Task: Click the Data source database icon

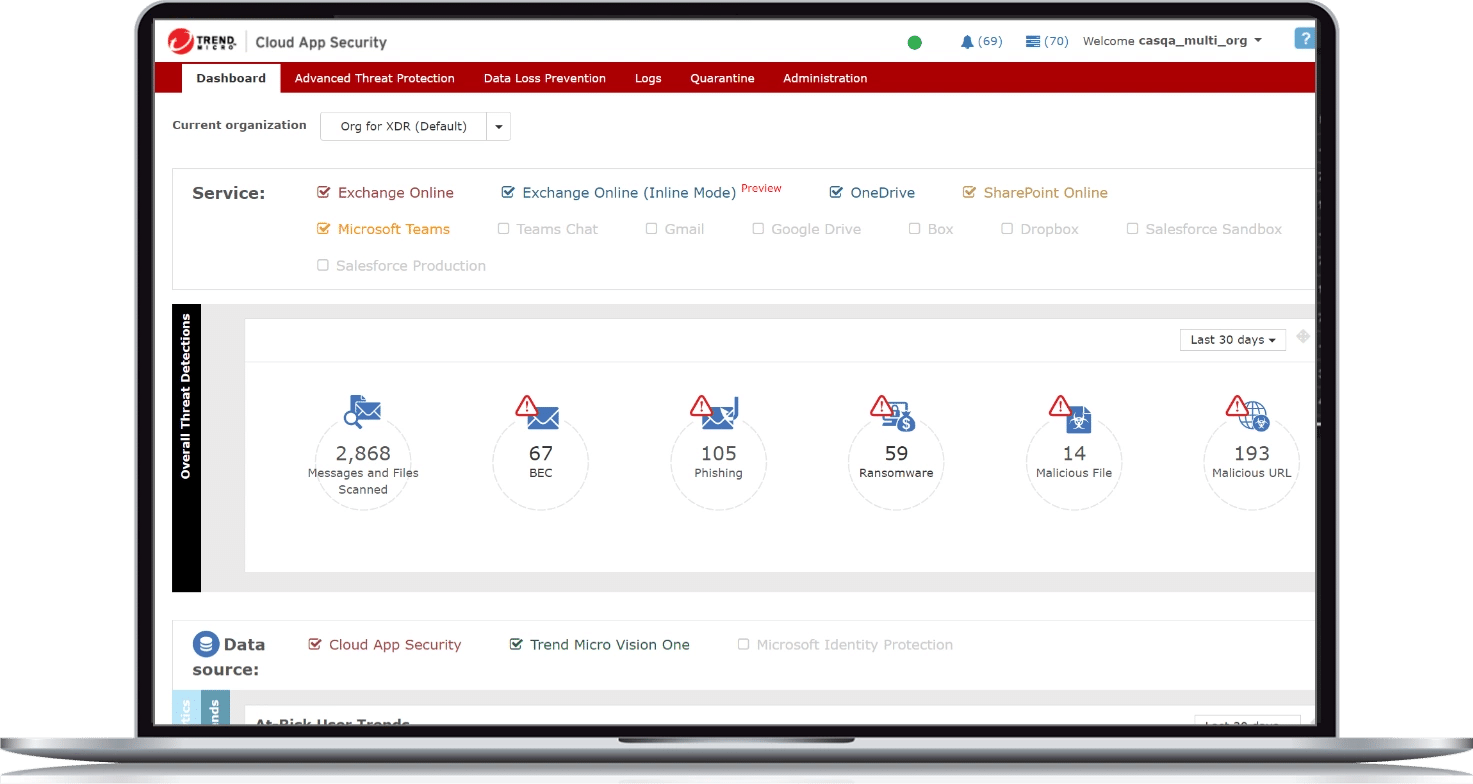Action: click(206, 644)
